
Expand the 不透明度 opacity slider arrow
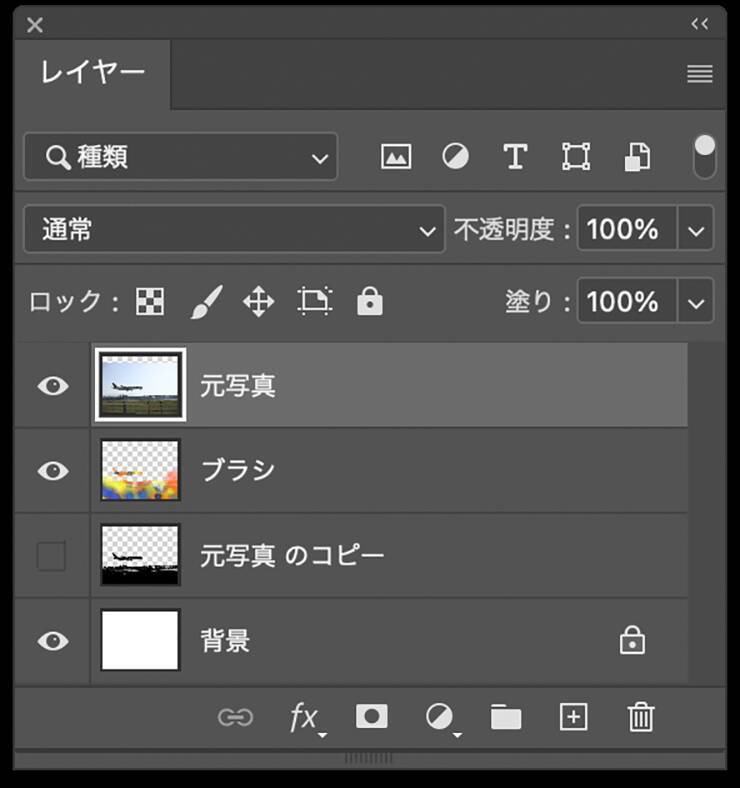(x=697, y=230)
